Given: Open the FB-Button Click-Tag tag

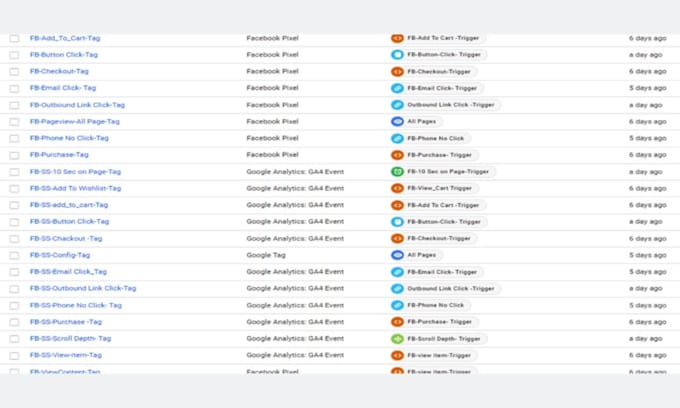Looking at the screenshot, I should tap(64, 55).
